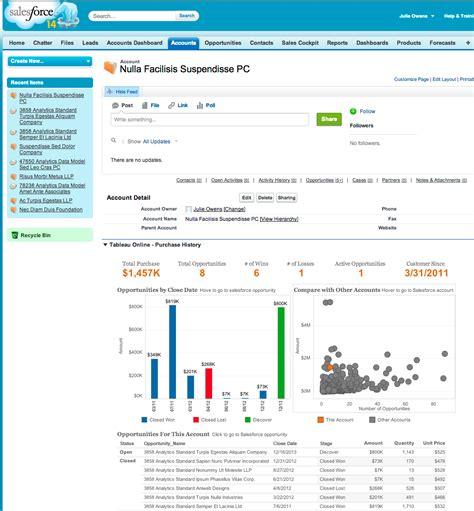This screenshot has width=474, height=511.
Task: Click the Help & Training link
Action: click(x=459, y=16)
